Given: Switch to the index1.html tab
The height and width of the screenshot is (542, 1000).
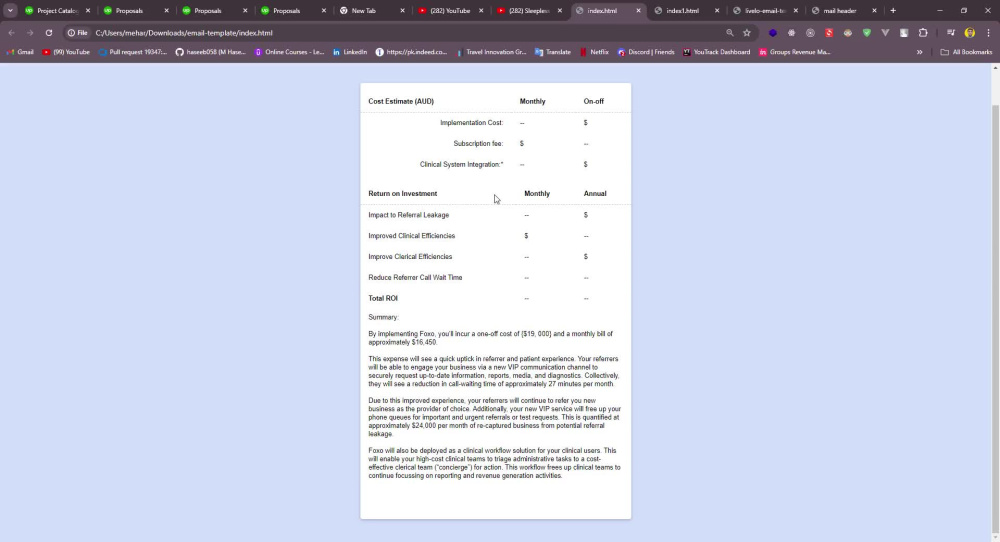Looking at the screenshot, I should tap(686, 11).
